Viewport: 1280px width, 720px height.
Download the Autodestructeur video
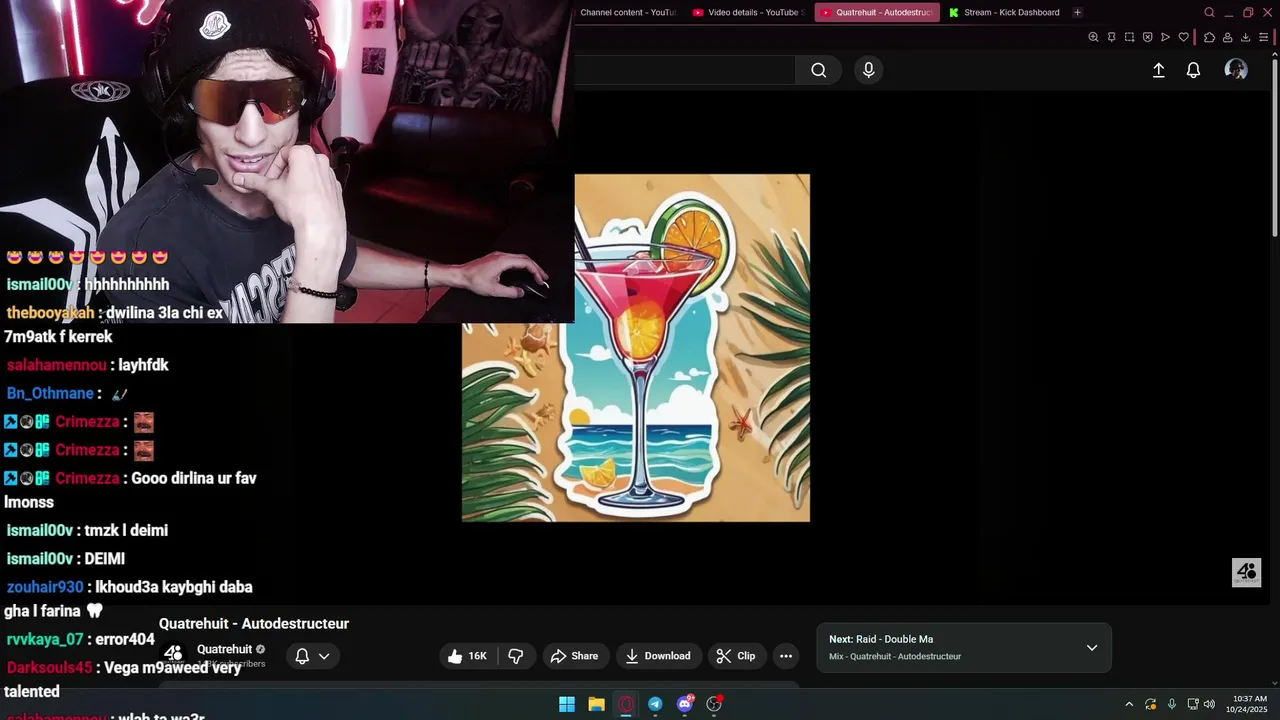tap(658, 656)
